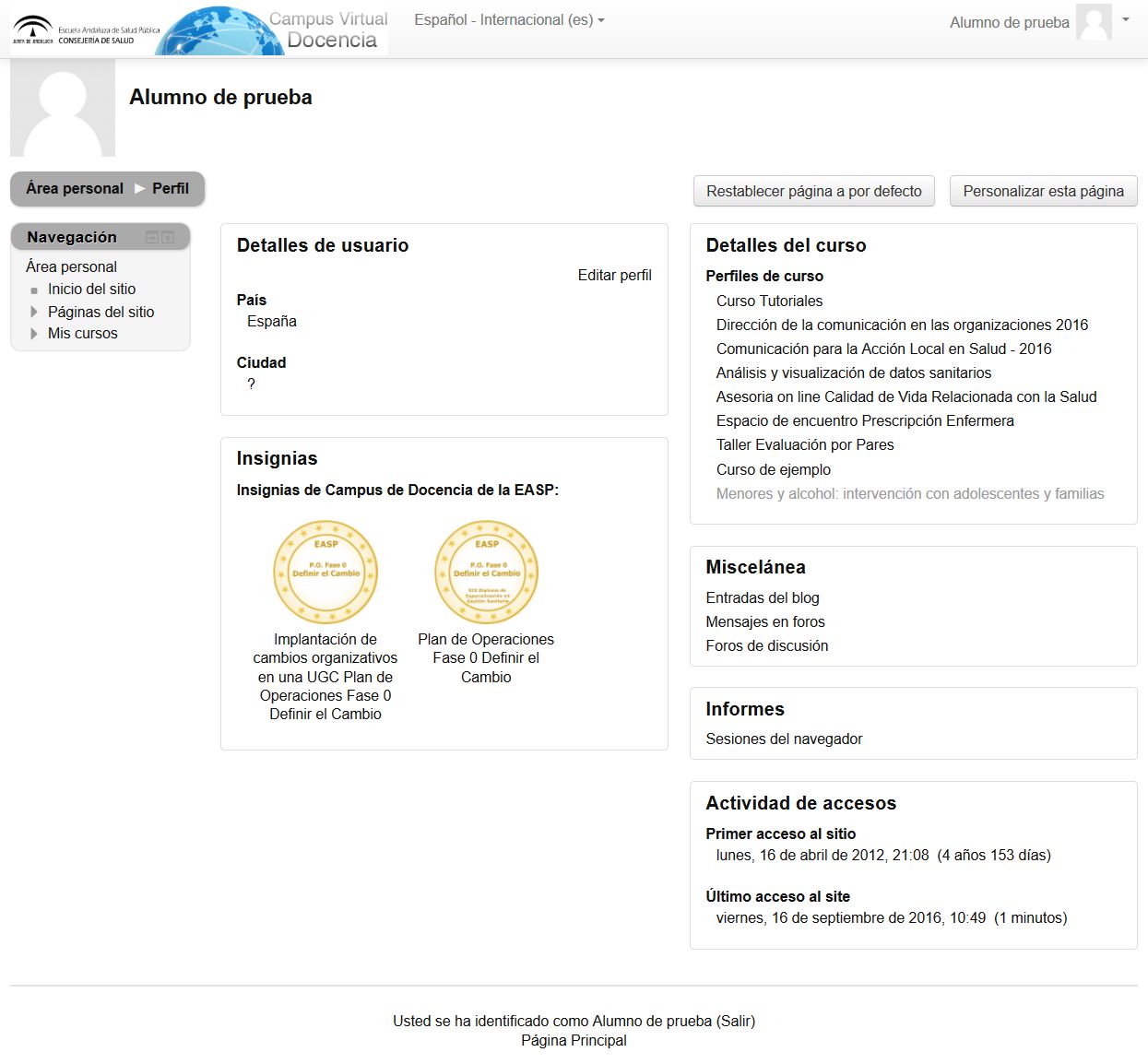Viewport: 1148px width, 1064px height.
Task: Expand the Mis cursos tree arrow
Action: pyautogui.click(x=34, y=334)
